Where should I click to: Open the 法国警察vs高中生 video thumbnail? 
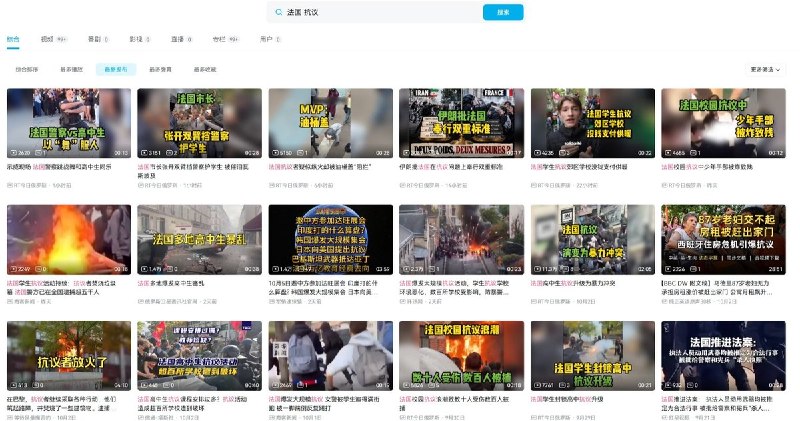(x=69, y=123)
